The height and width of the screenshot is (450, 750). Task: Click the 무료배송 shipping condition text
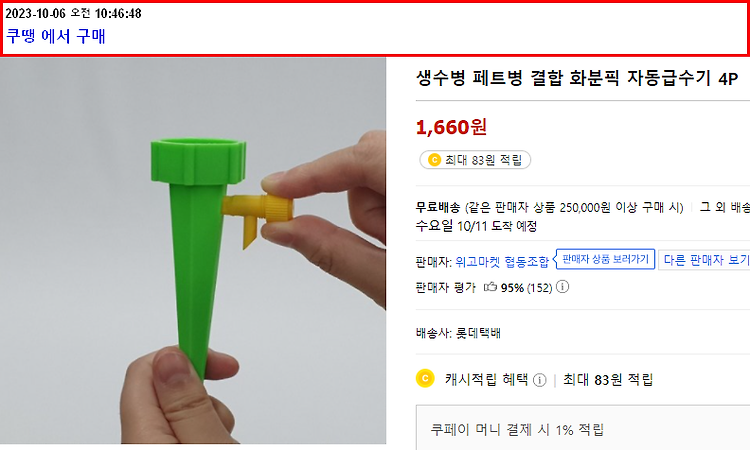(550, 207)
